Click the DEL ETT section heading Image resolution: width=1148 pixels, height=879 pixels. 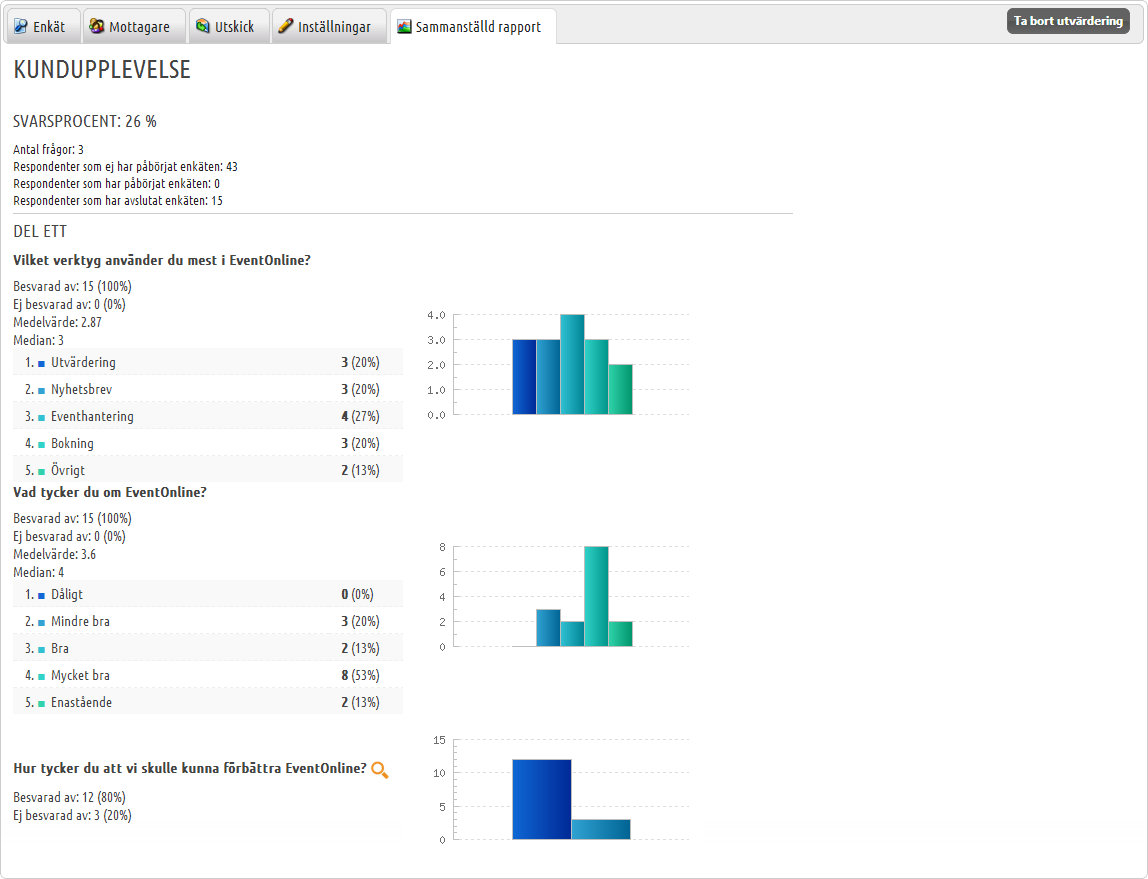tap(40, 231)
